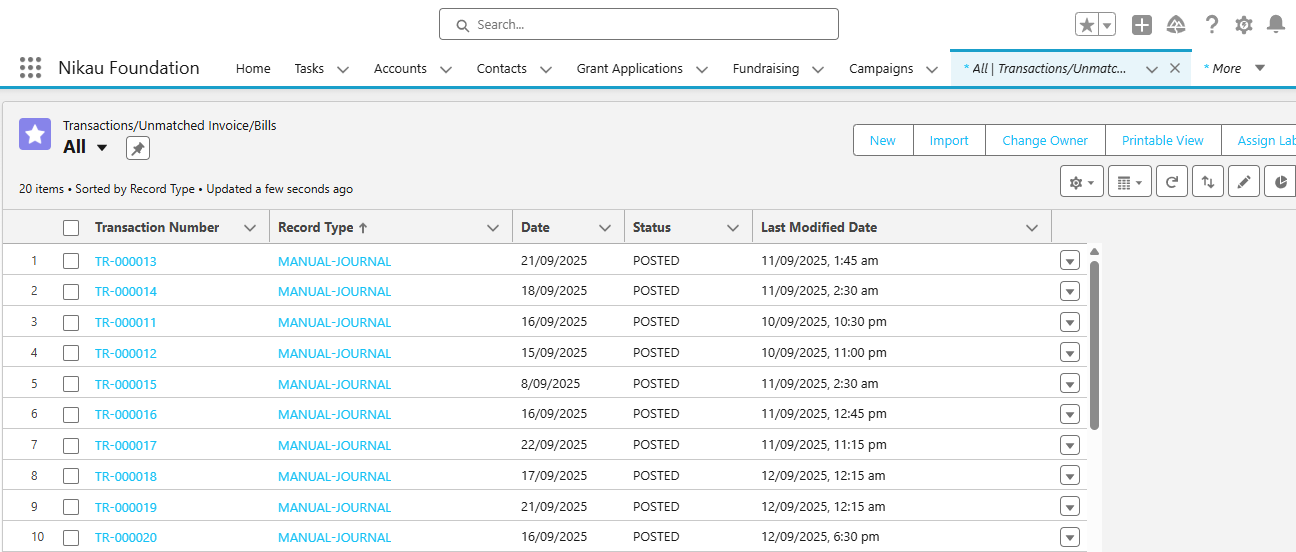Viewport: 1296px width, 552px height.
Task: View the Notifications bell icon
Action: tap(1276, 25)
